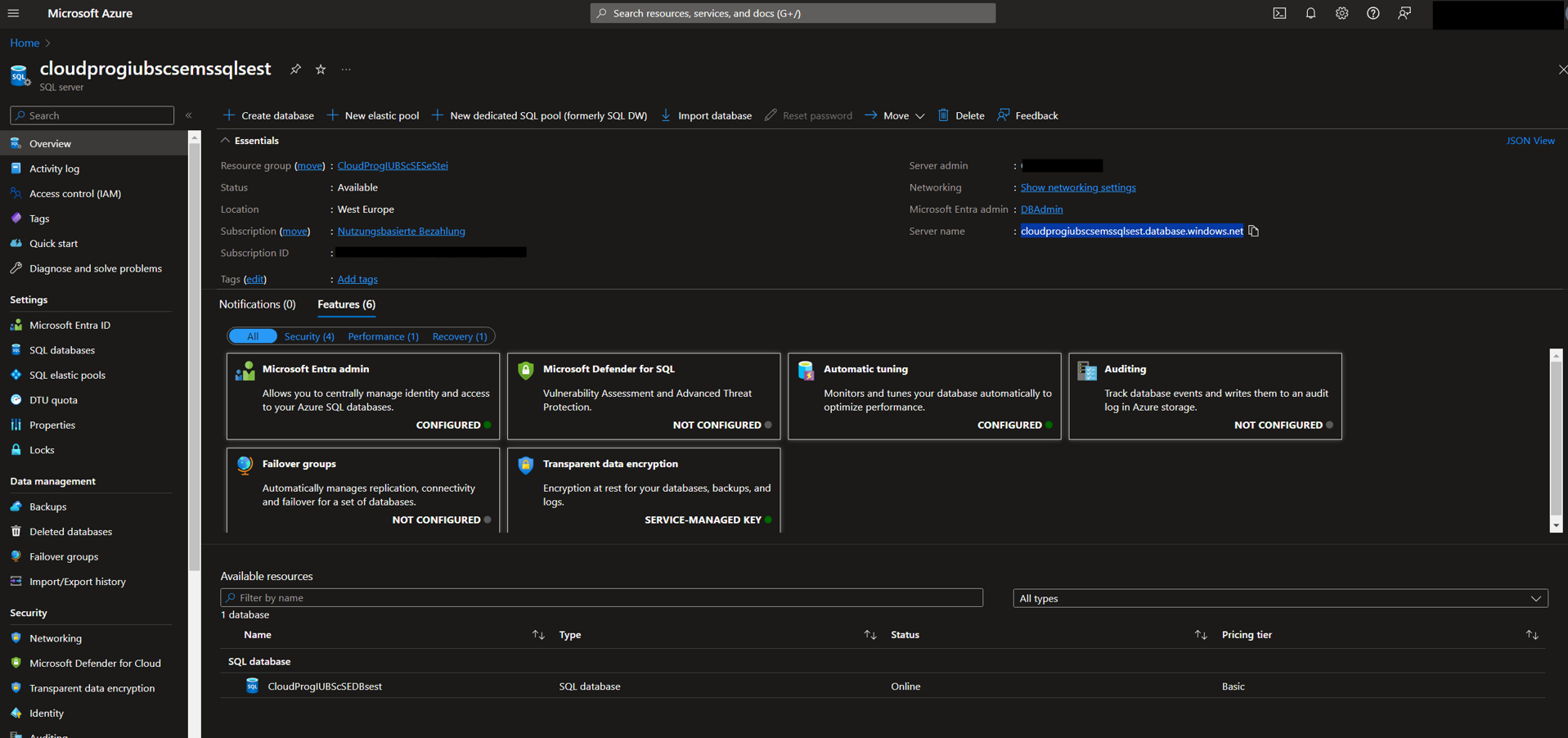The image size is (1568, 738).
Task: Open the Failover groups feature card
Action: (362, 490)
